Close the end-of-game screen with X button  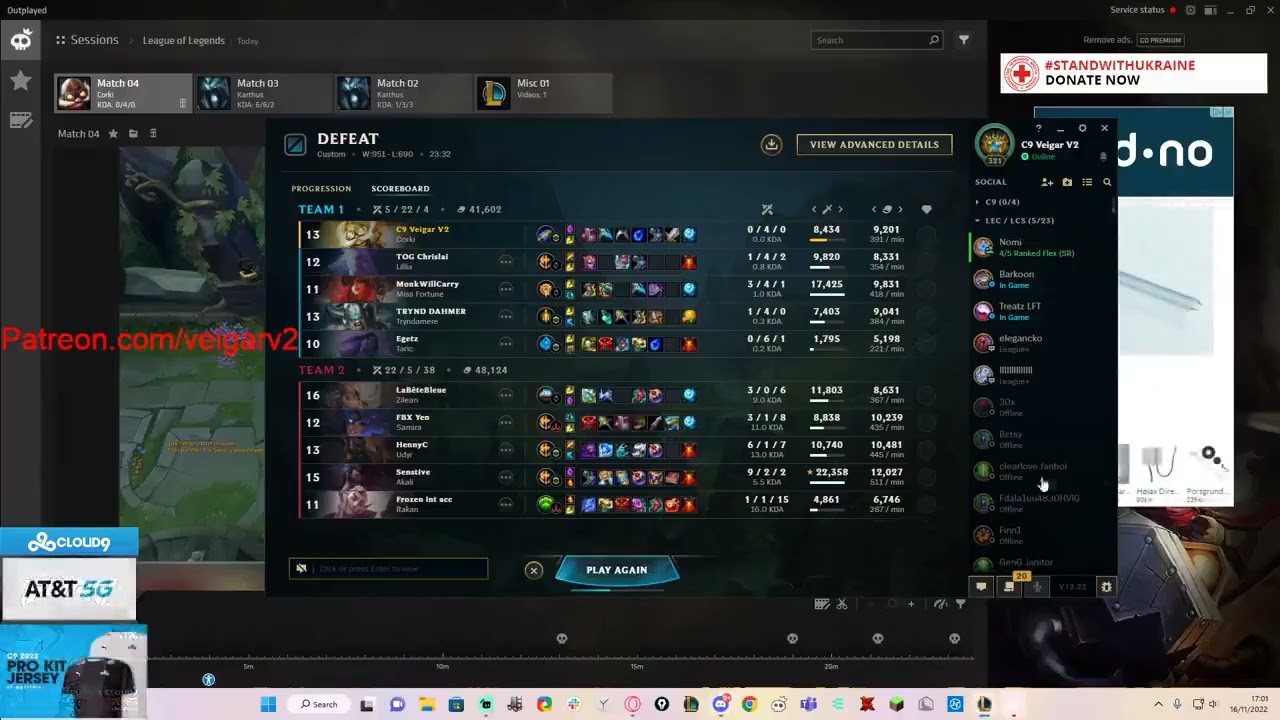[534, 570]
